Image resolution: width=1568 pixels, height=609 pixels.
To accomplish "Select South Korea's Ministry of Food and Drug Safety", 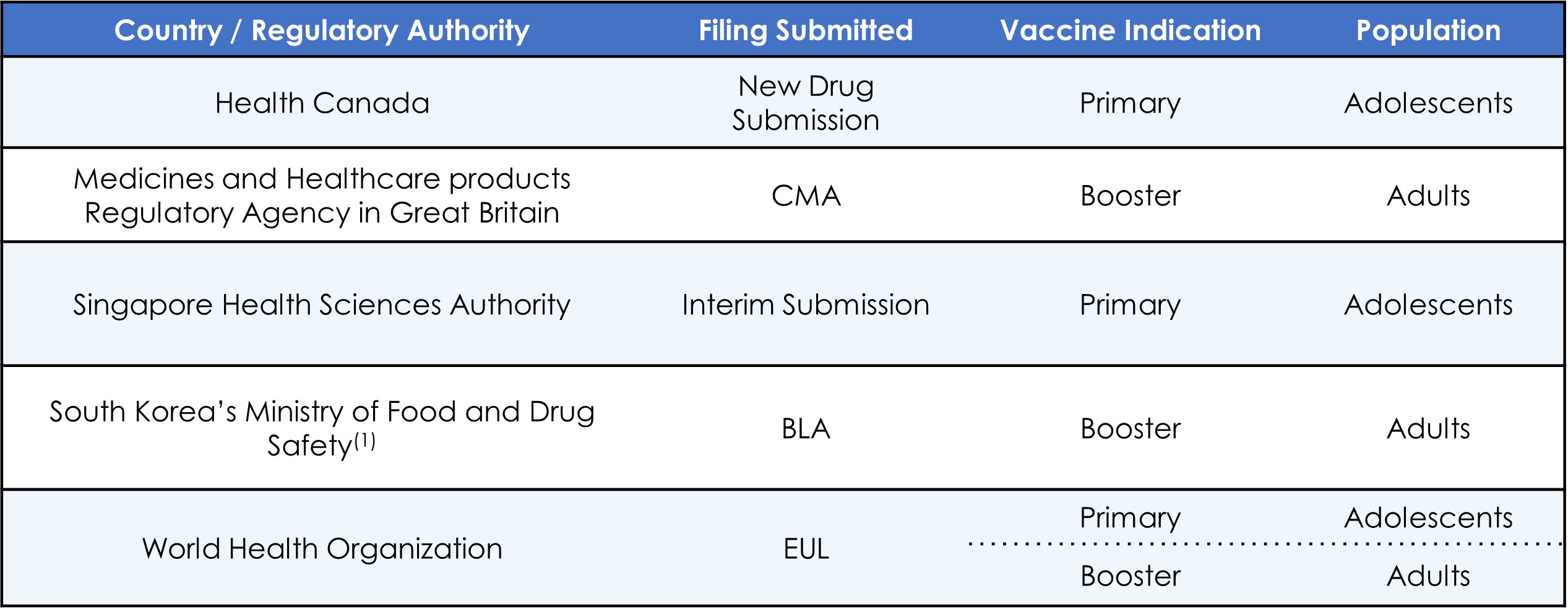I will pos(322,428).
